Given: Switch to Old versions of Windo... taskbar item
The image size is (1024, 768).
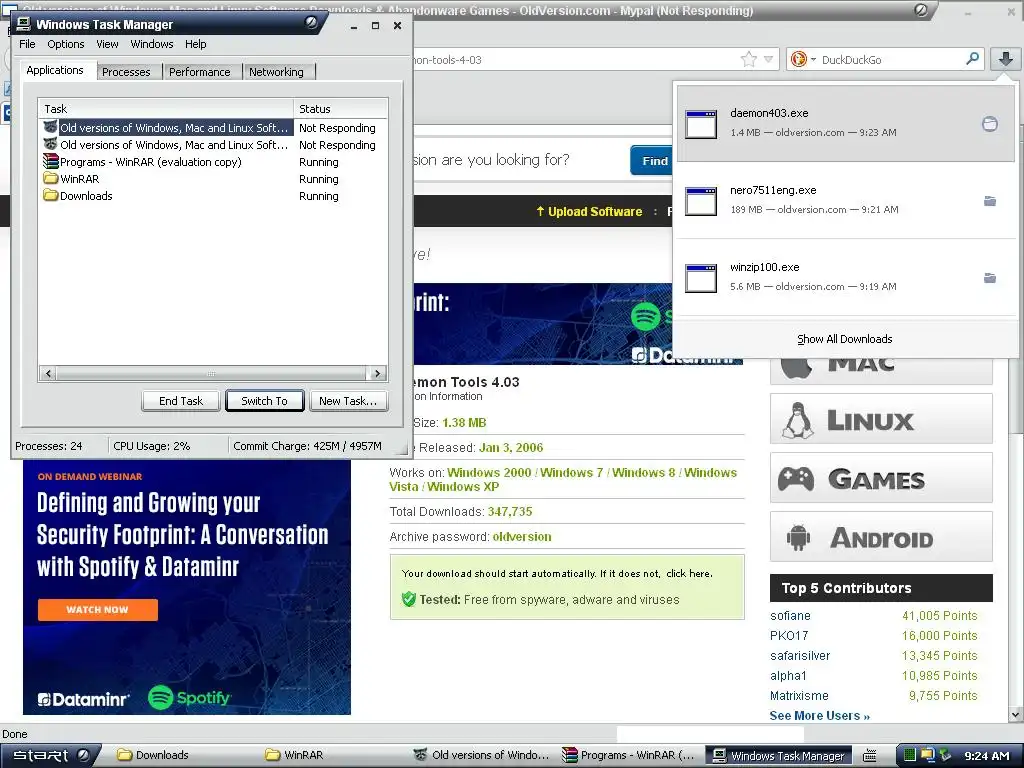Looking at the screenshot, I should (x=482, y=755).
